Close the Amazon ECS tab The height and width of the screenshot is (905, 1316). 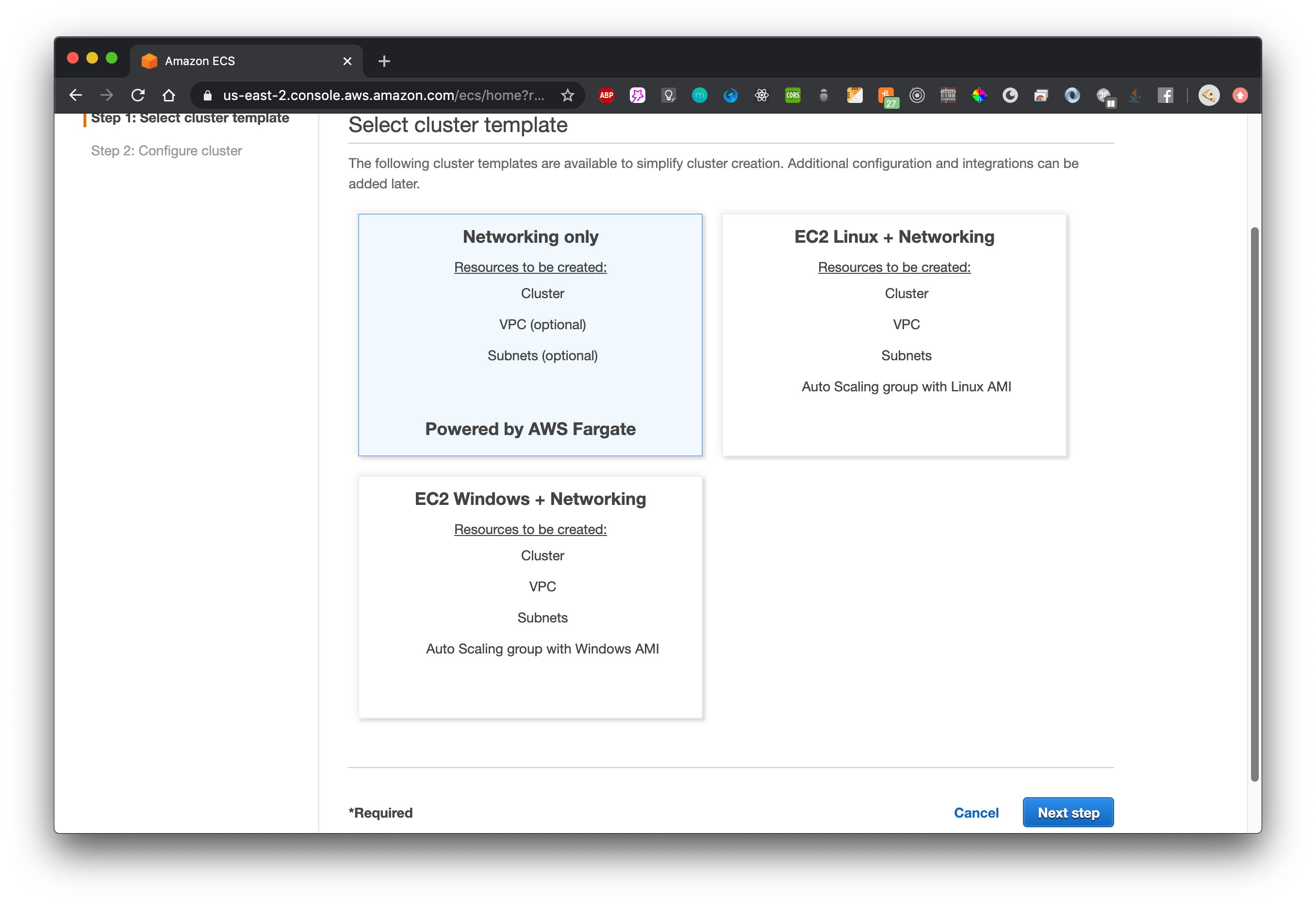[347, 61]
